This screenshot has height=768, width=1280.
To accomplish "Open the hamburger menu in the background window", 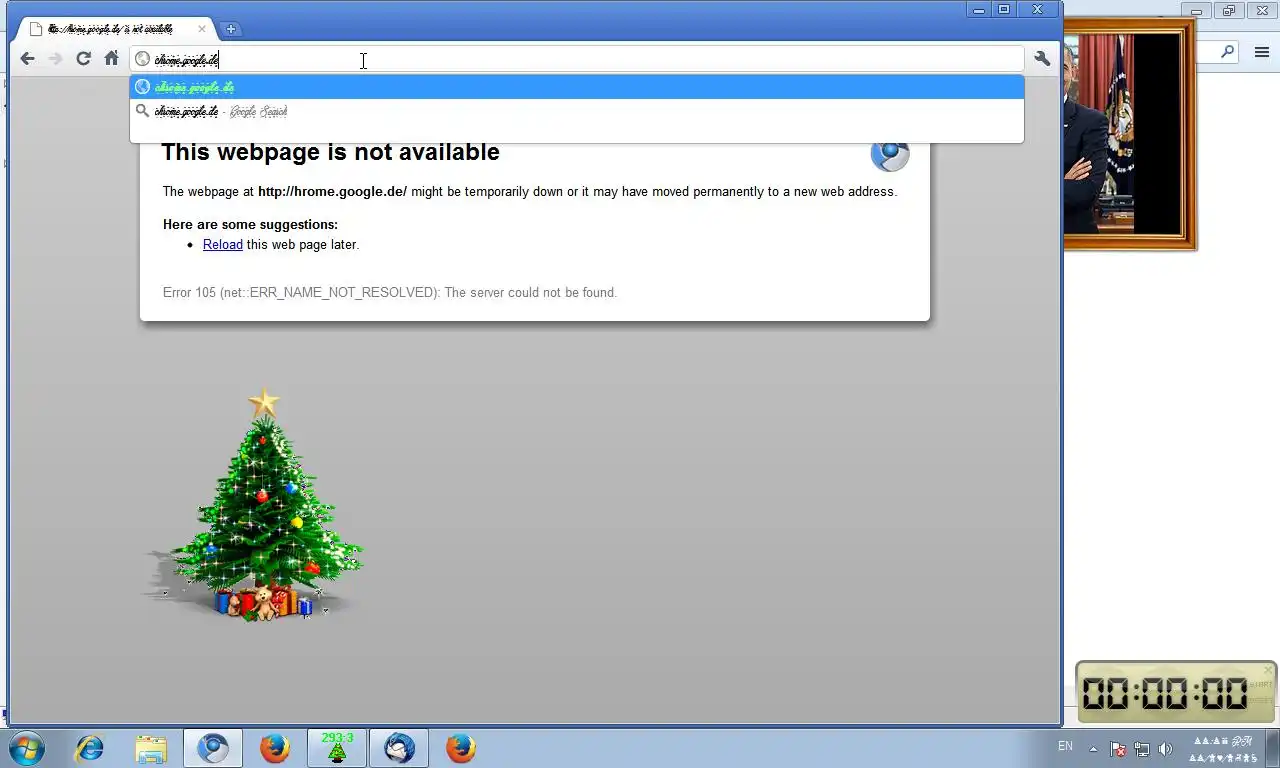I will pos(1262,52).
